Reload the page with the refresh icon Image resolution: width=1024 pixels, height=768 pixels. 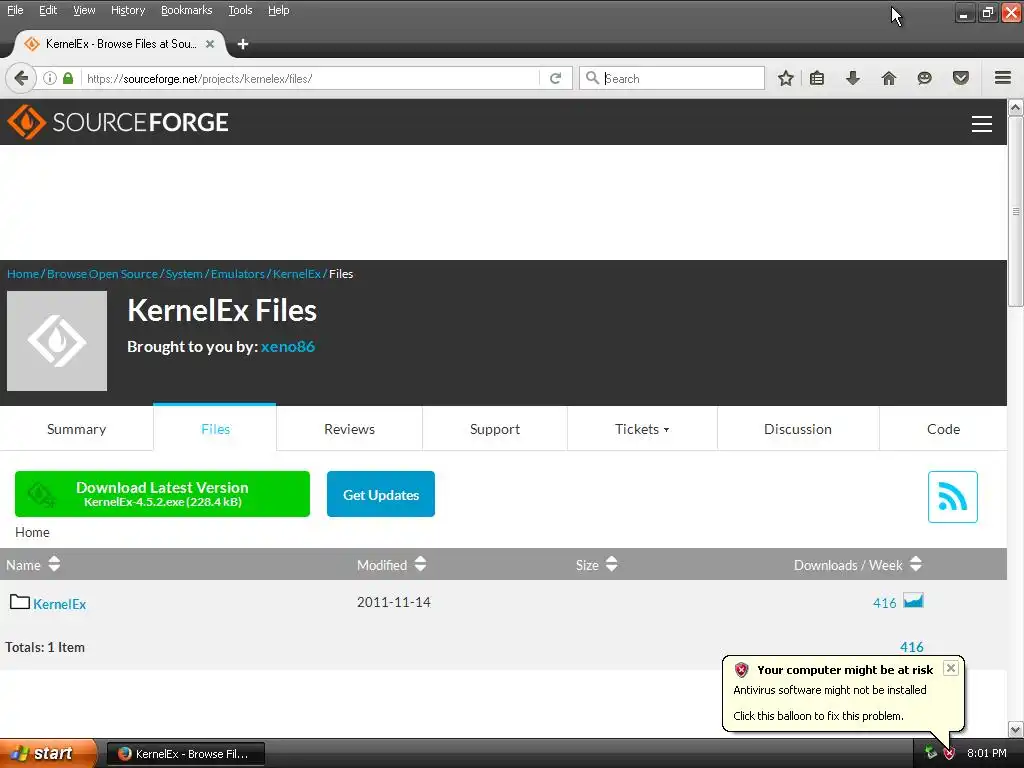click(x=556, y=78)
